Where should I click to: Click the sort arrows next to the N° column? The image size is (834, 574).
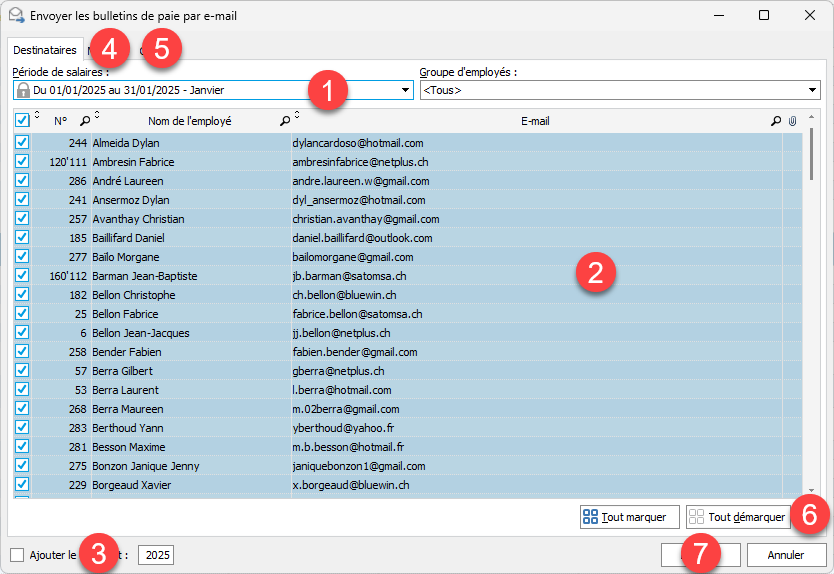point(37,118)
